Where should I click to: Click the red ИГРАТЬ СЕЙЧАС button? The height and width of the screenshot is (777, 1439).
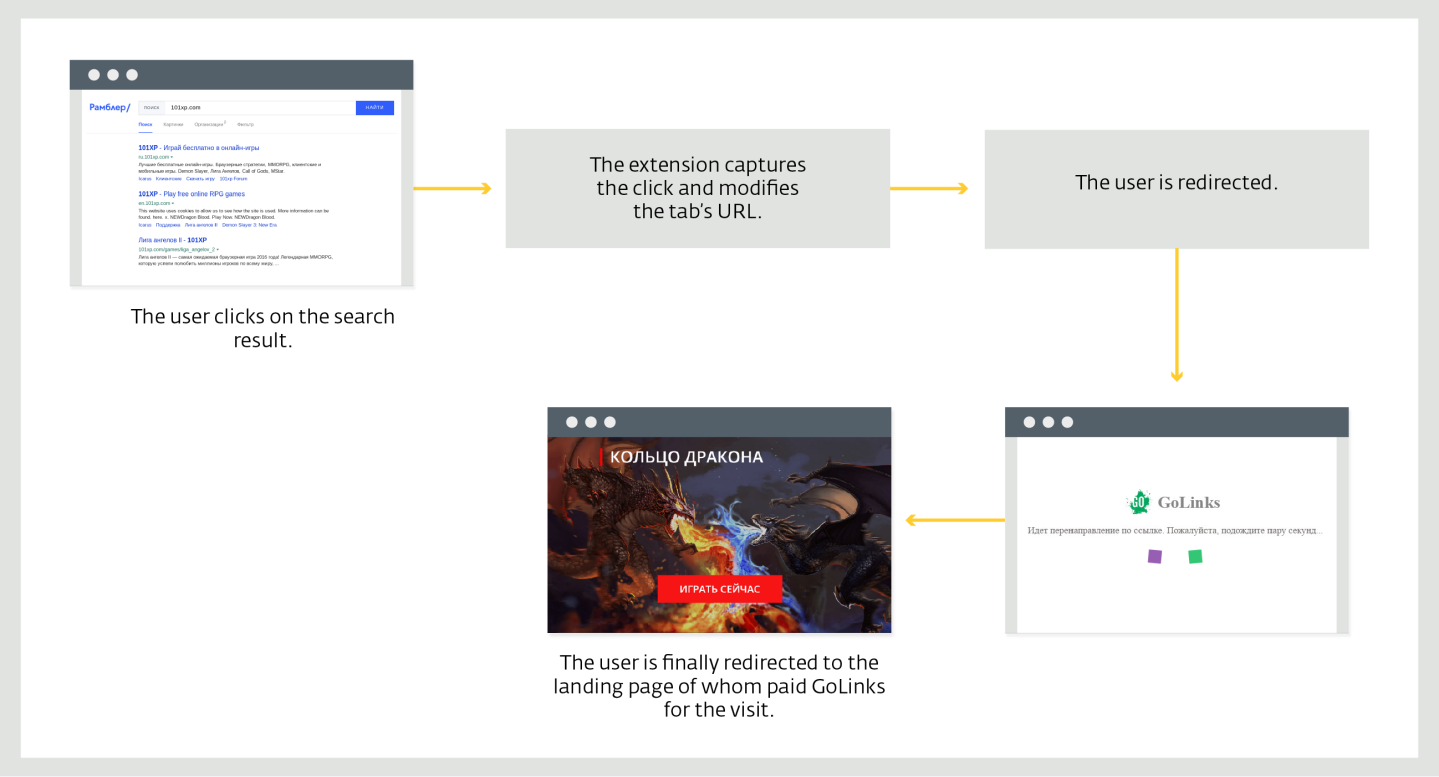click(x=720, y=589)
